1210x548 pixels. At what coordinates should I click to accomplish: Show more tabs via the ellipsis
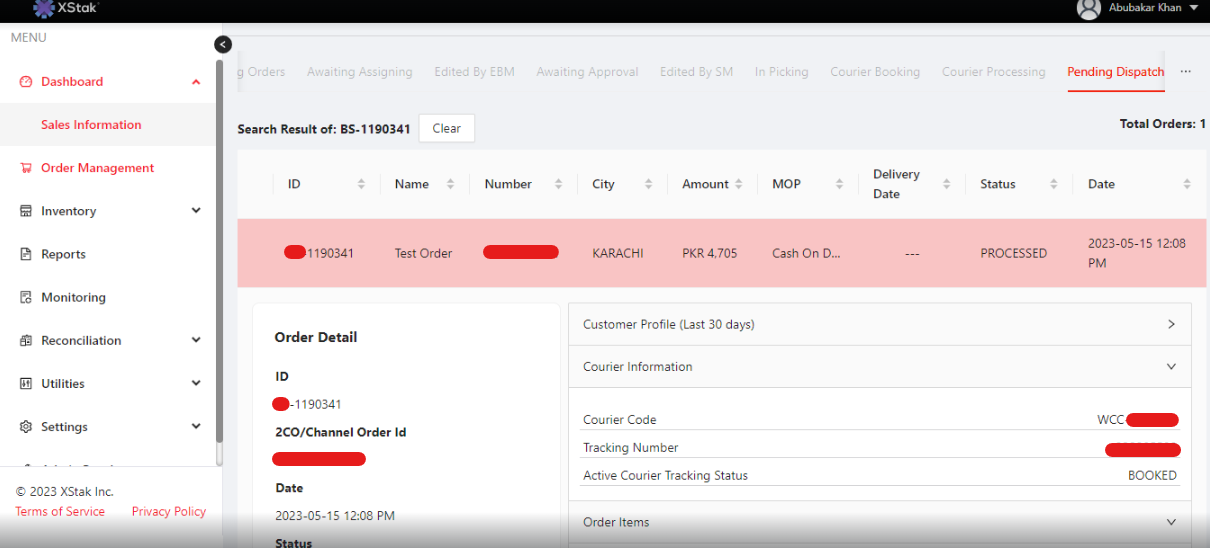pyautogui.click(x=1185, y=72)
